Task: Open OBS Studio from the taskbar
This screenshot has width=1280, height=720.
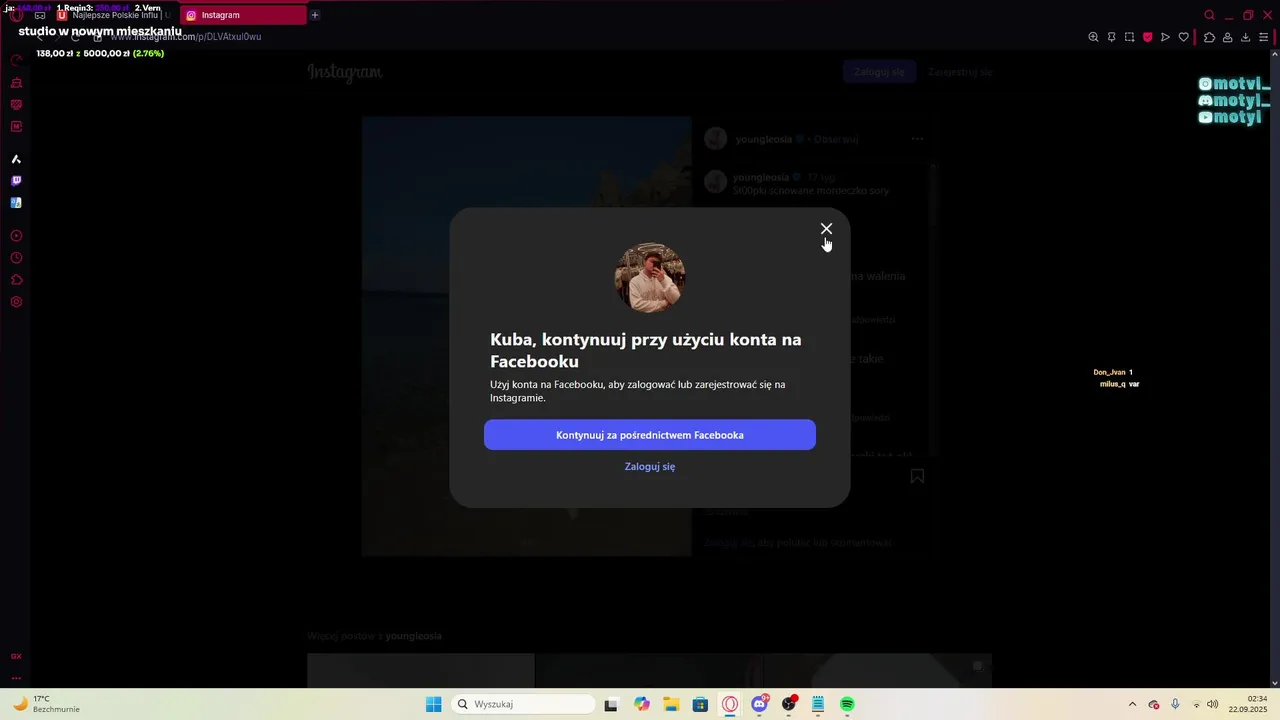Action: tap(789, 704)
